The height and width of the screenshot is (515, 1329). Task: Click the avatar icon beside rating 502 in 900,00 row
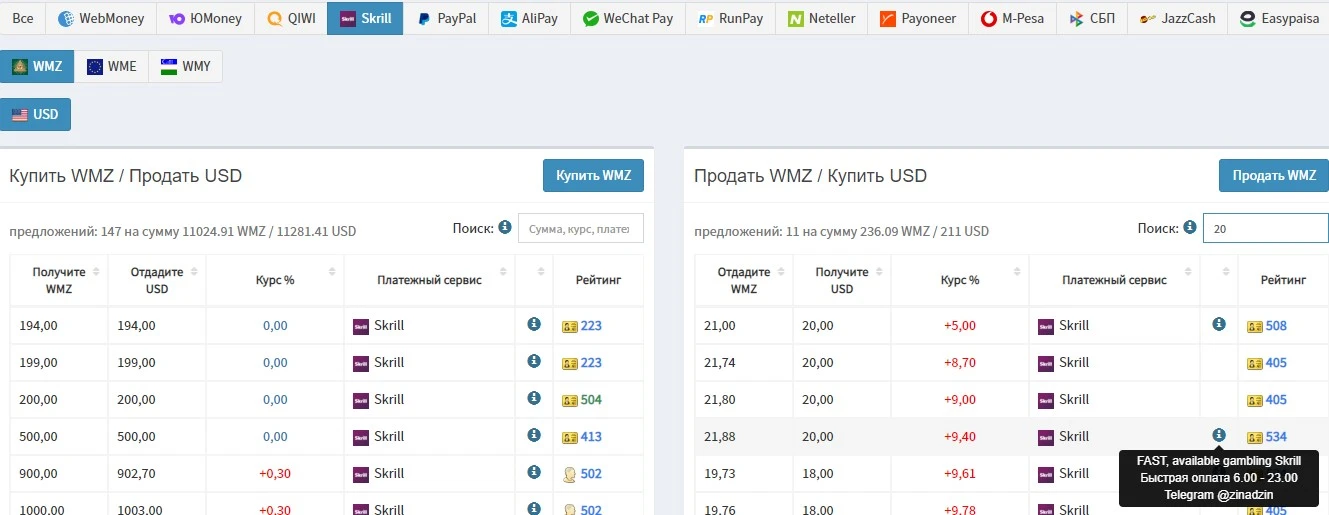[570, 474]
